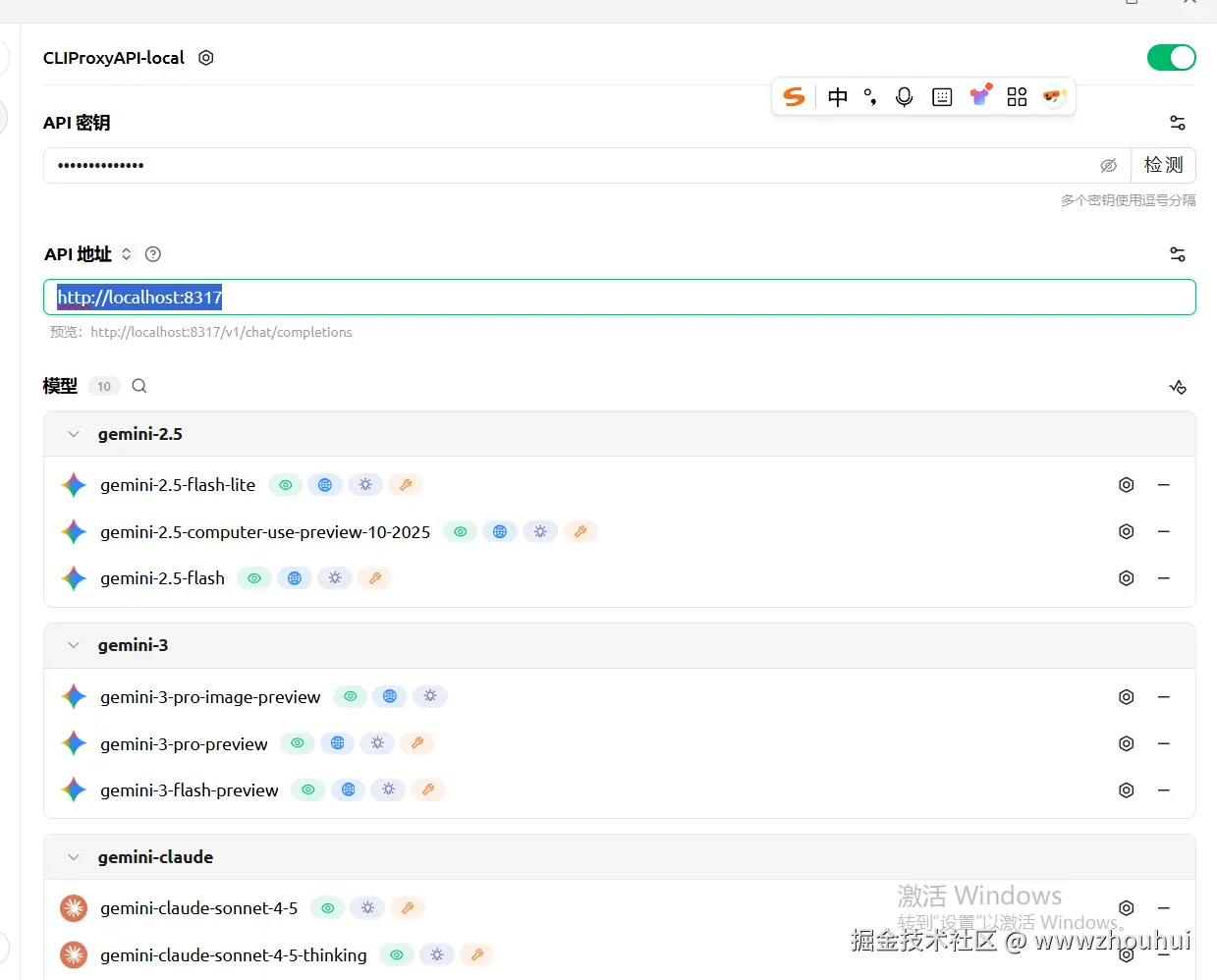This screenshot has width=1217, height=980.
Task: Remove gemini-3-pro-image-preview model
Action: click(1164, 697)
